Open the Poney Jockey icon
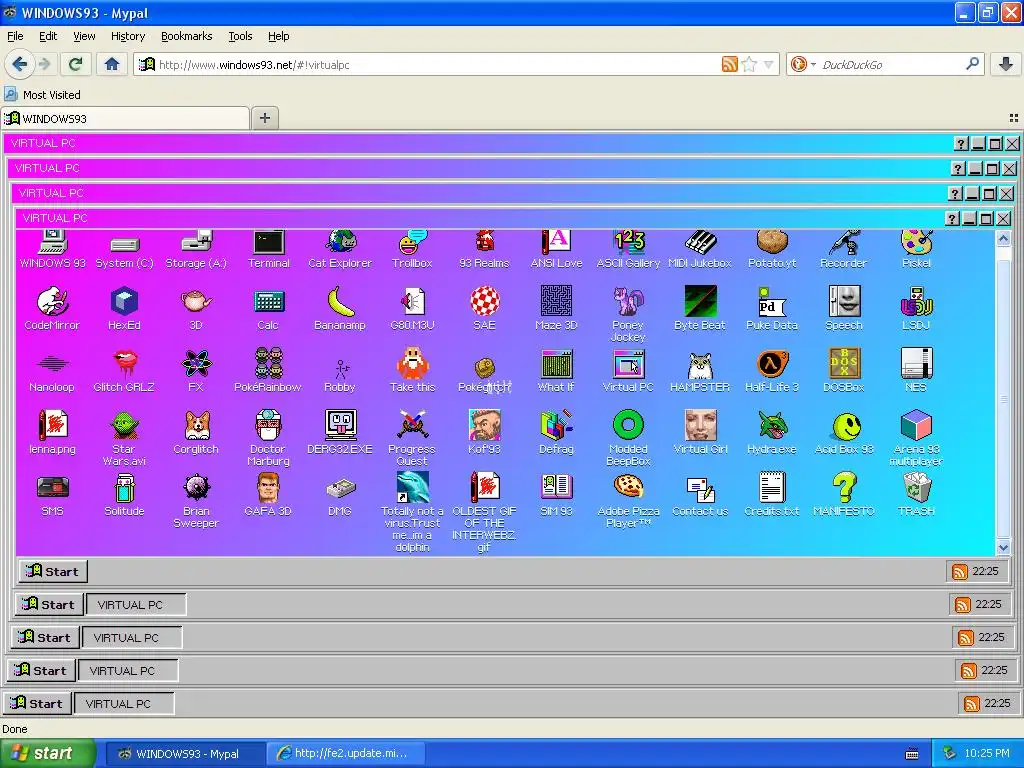Image resolution: width=1024 pixels, height=768 pixels. (x=628, y=313)
